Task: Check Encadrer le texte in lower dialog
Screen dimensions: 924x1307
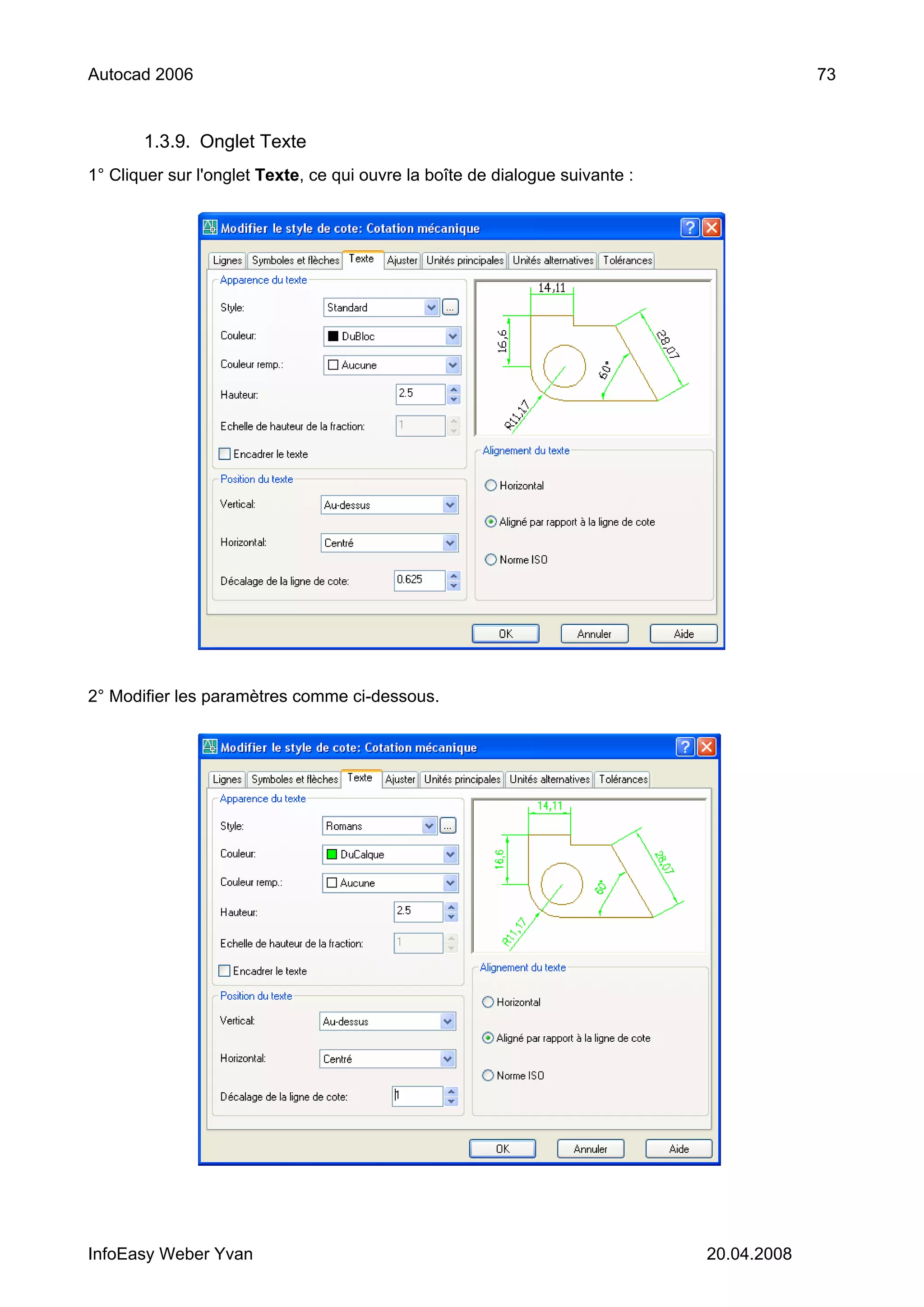Action: (225, 970)
